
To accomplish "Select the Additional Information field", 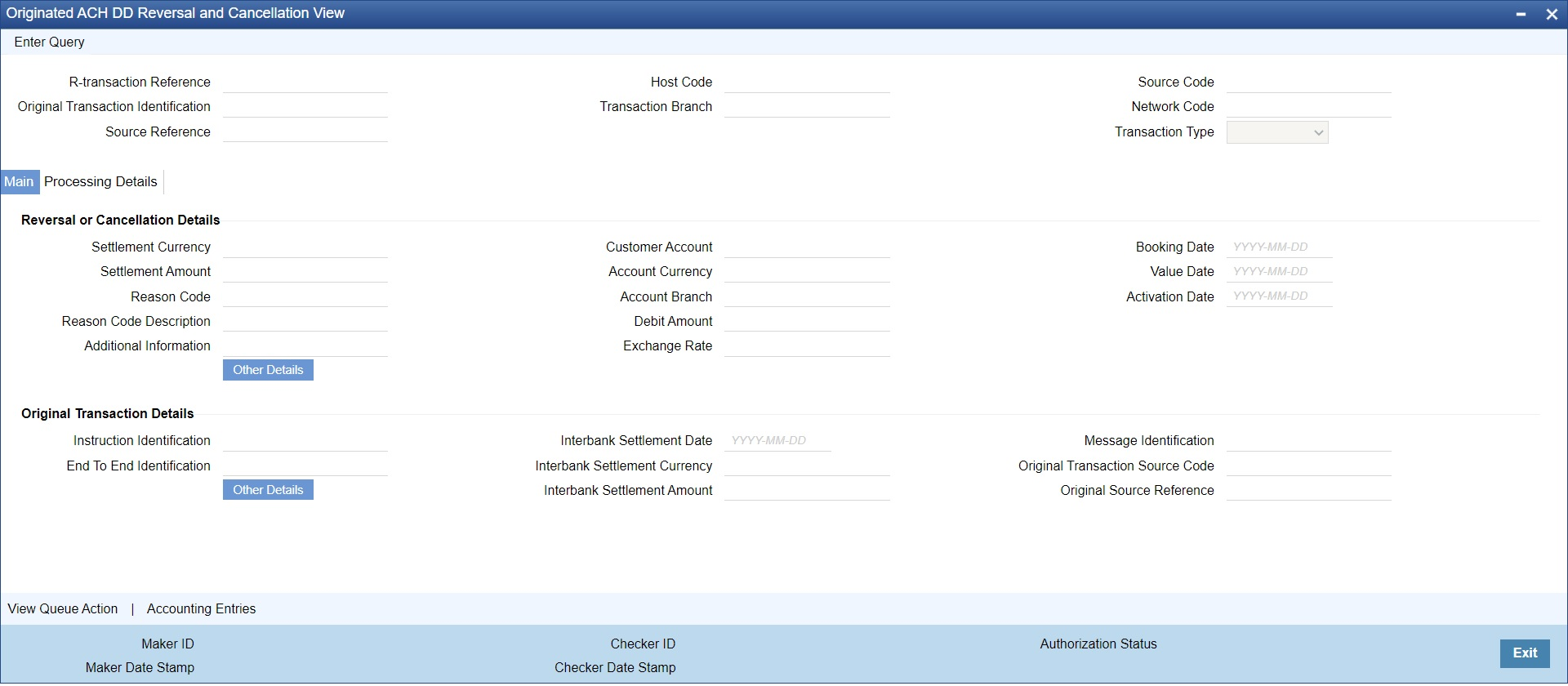I will pos(305,346).
